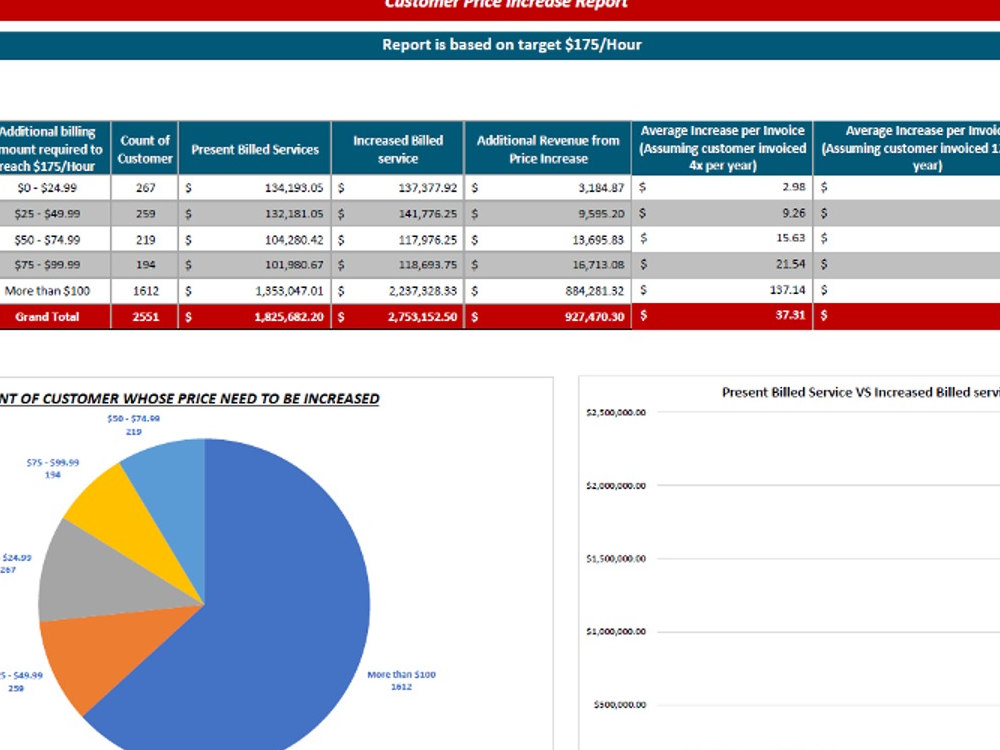Click the $2,500,000.00 axis label
The image size is (1000, 750).
click(616, 413)
